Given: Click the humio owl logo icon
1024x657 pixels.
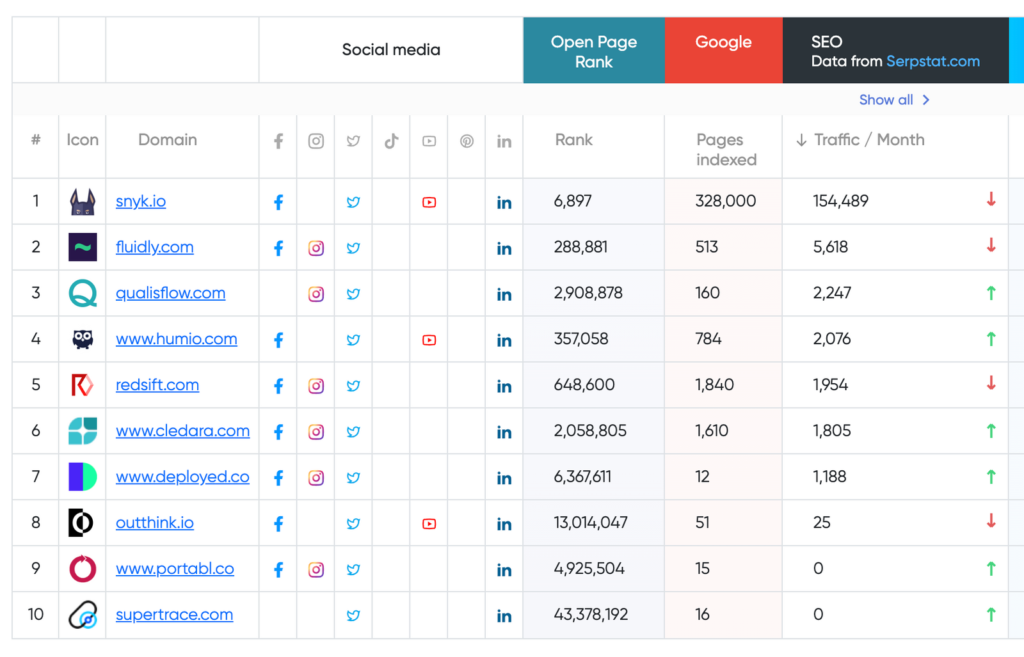Looking at the screenshot, I should point(82,339).
